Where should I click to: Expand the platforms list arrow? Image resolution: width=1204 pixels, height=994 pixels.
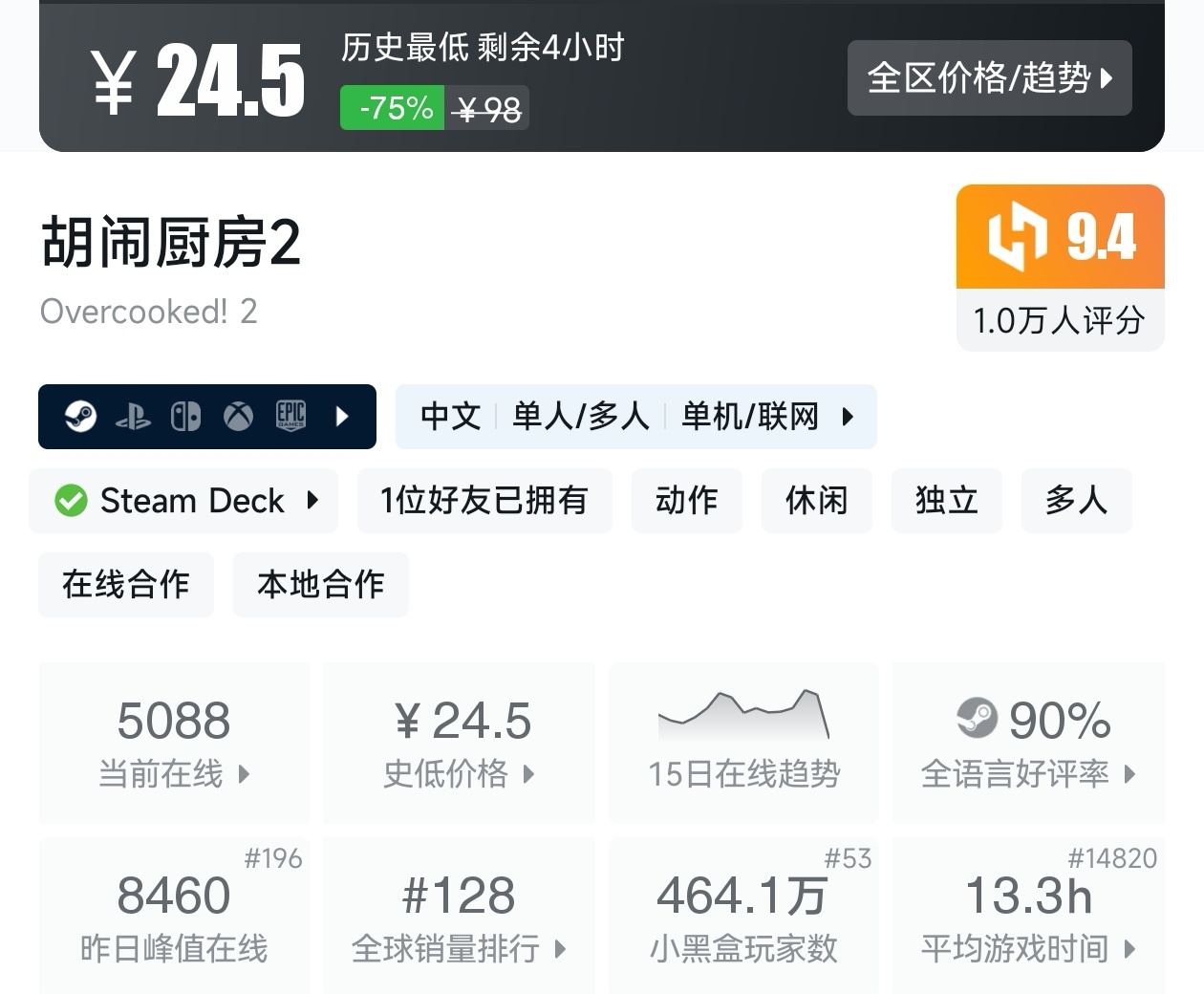click(342, 417)
